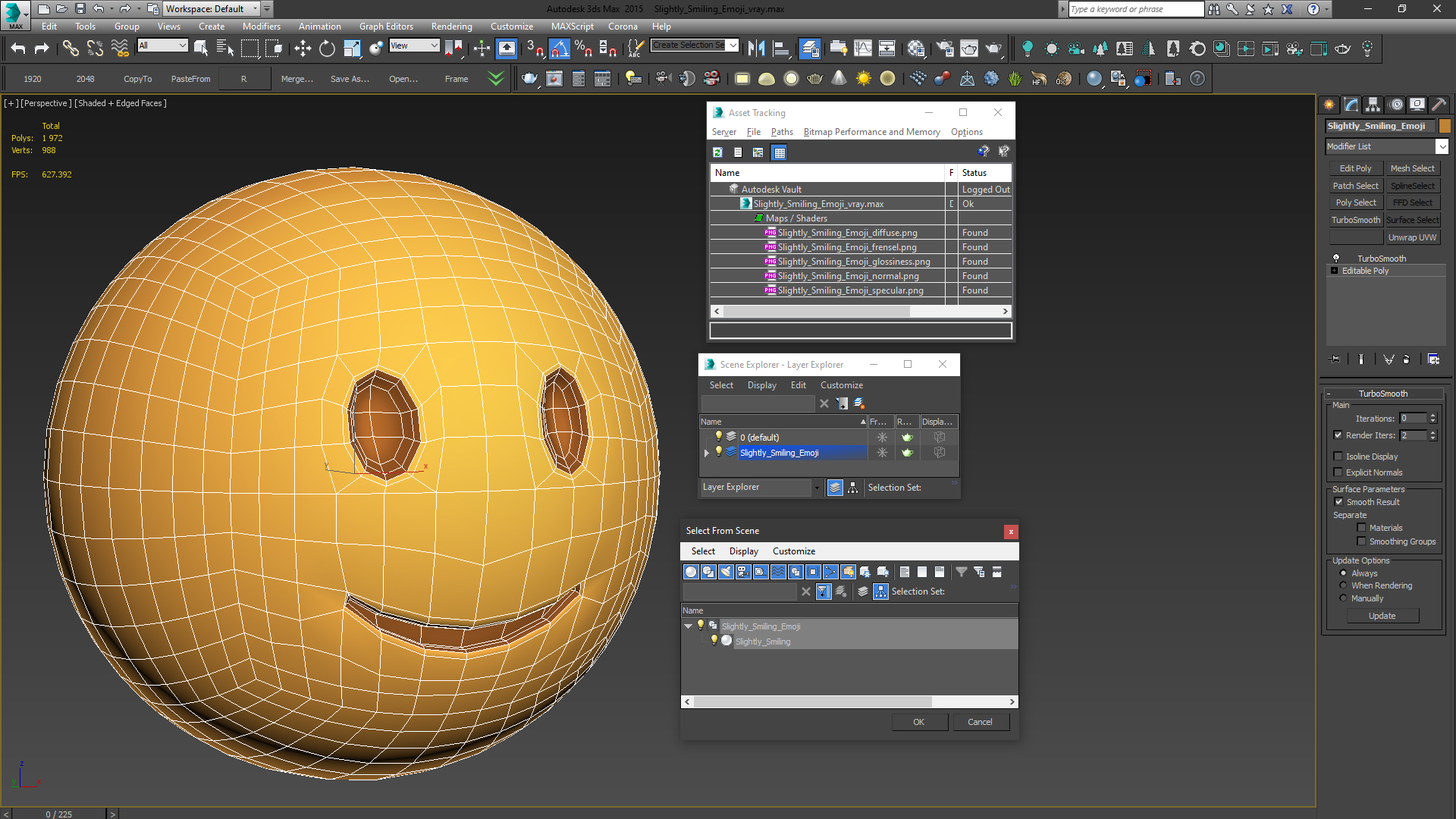This screenshot has width=1456, height=819.
Task: Click Sort by Layer icon in Layer Explorer footer
Action: [835, 488]
